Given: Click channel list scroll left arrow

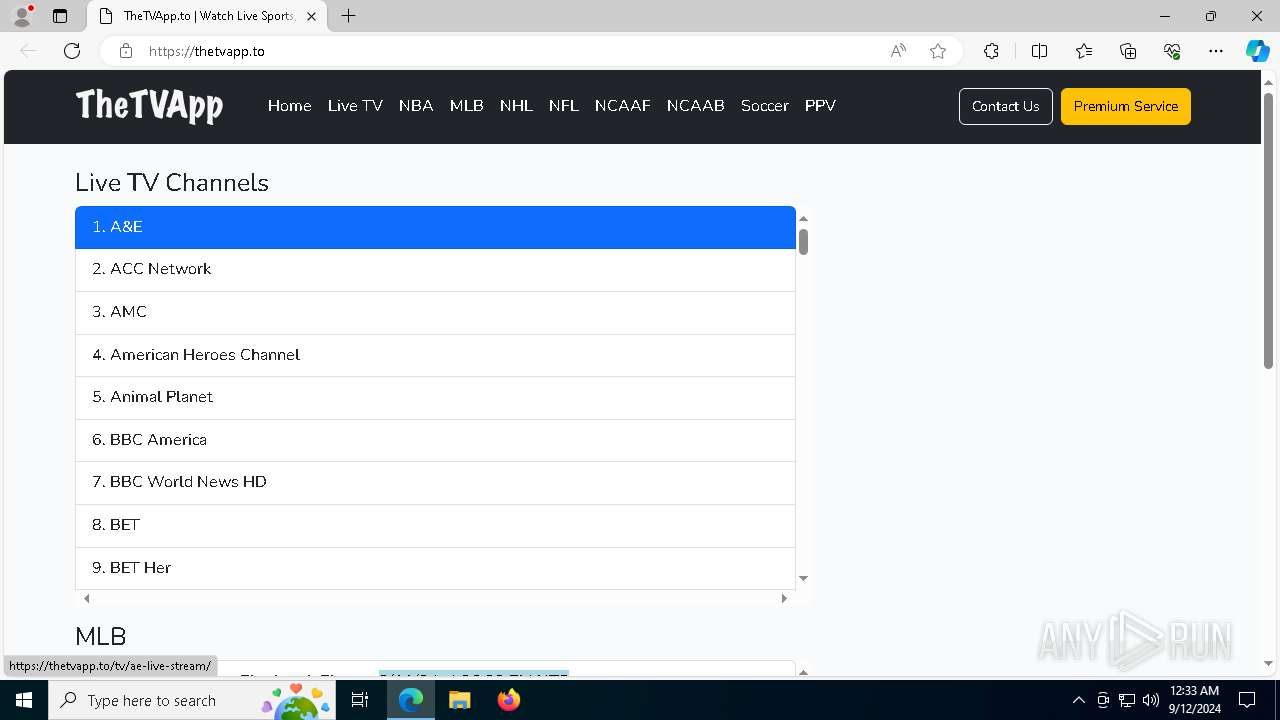Looking at the screenshot, I should (x=87, y=598).
